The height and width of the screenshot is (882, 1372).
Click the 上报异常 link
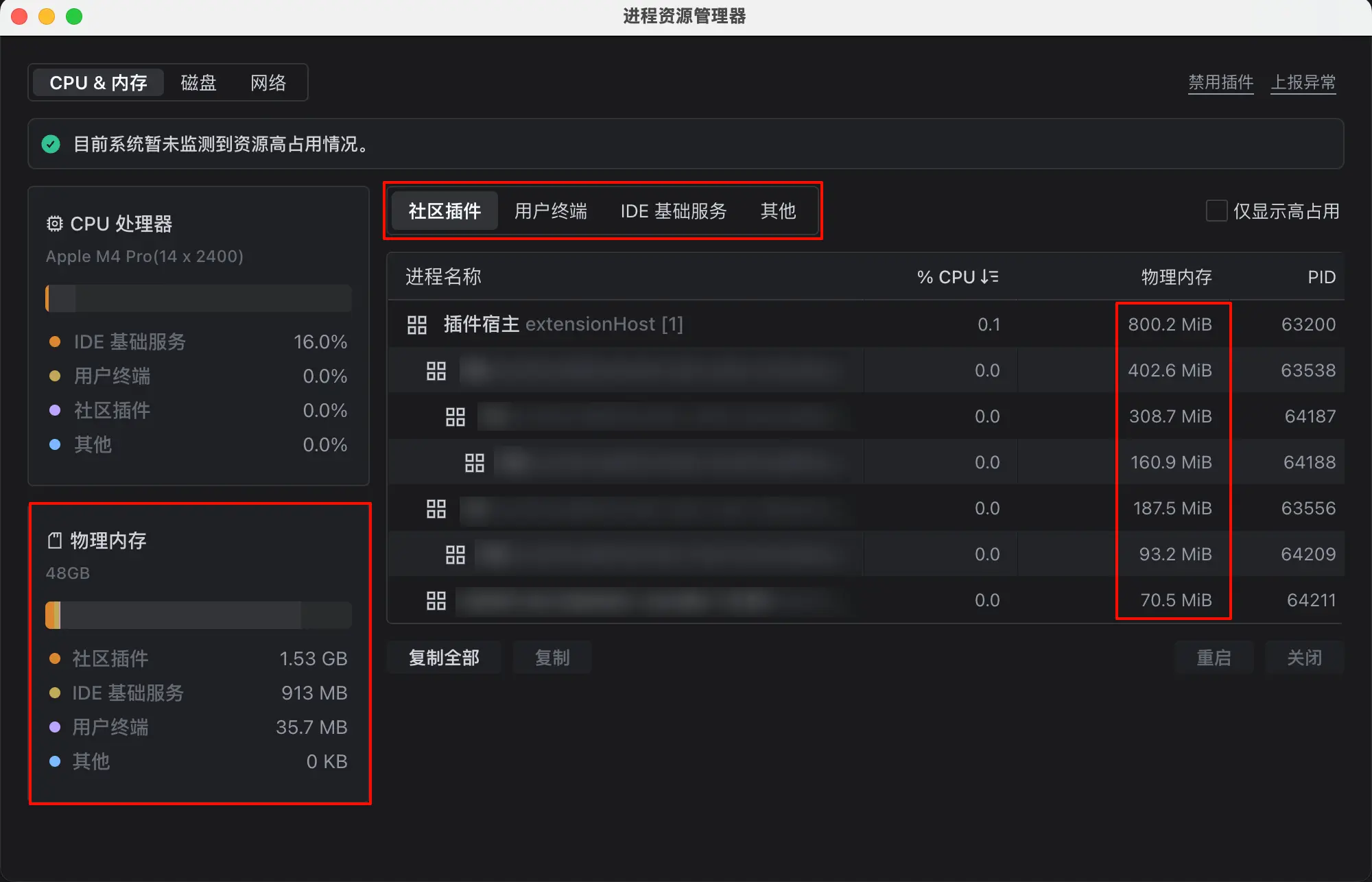[x=1303, y=82]
